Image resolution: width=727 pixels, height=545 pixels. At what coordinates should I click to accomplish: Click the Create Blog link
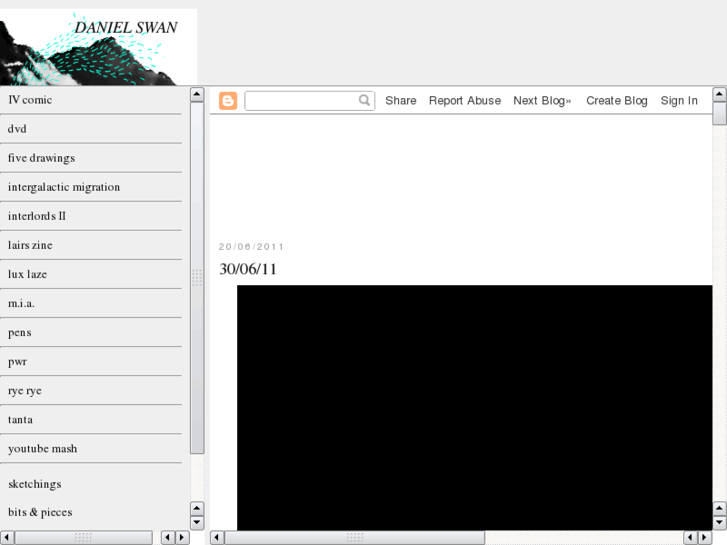tap(617, 101)
